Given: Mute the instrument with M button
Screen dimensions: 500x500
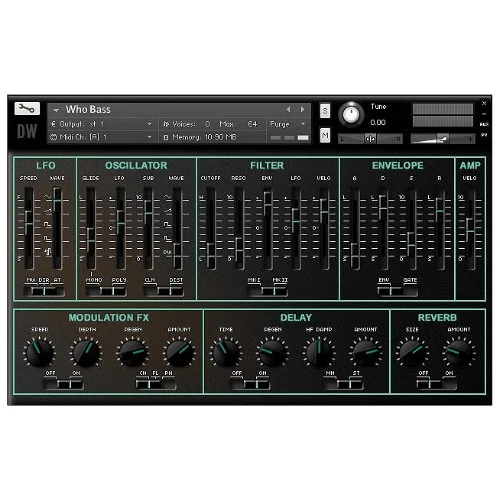Looking at the screenshot, I should (x=325, y=135).
